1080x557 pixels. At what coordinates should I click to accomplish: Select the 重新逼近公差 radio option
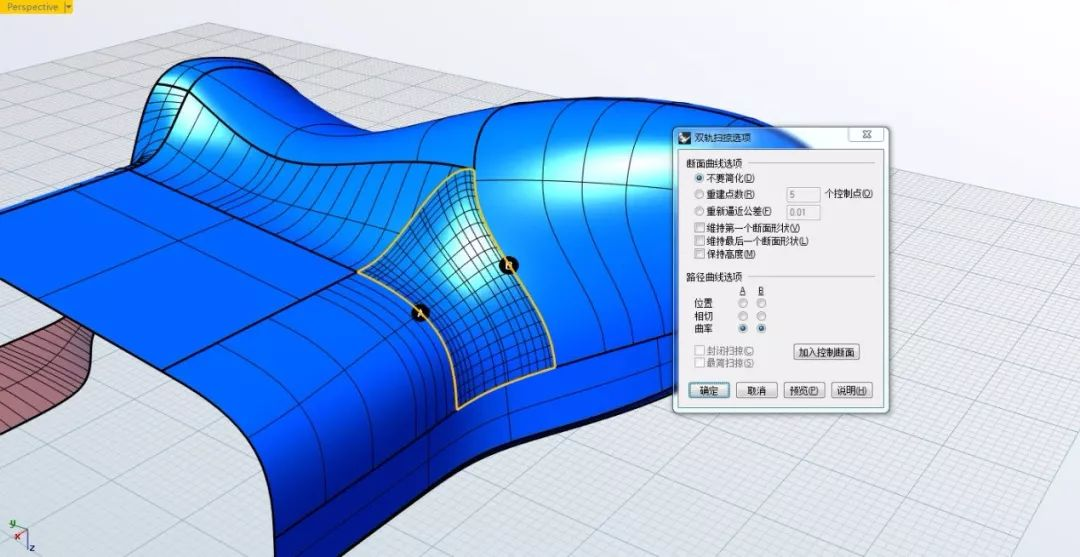(699, 211)
